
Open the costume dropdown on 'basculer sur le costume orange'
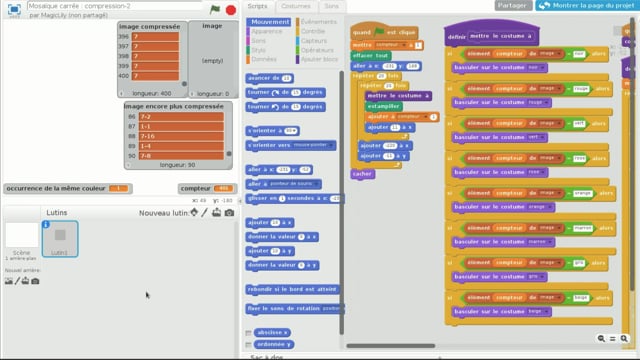tap(550, 207)
